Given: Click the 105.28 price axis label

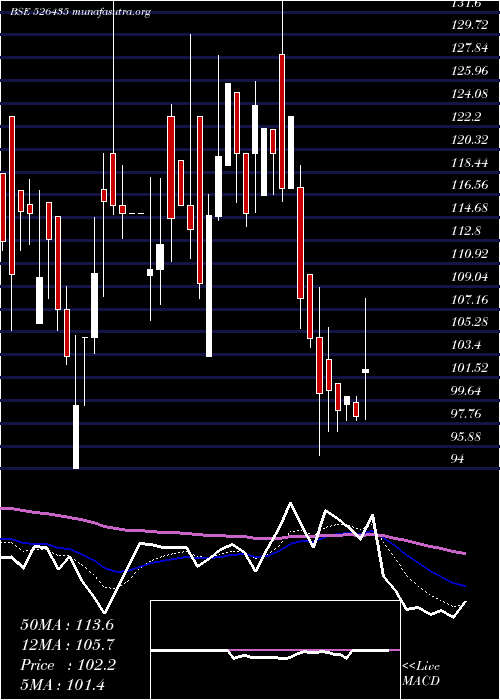Looking at the screenshot, I should click(x=468, y=322).
